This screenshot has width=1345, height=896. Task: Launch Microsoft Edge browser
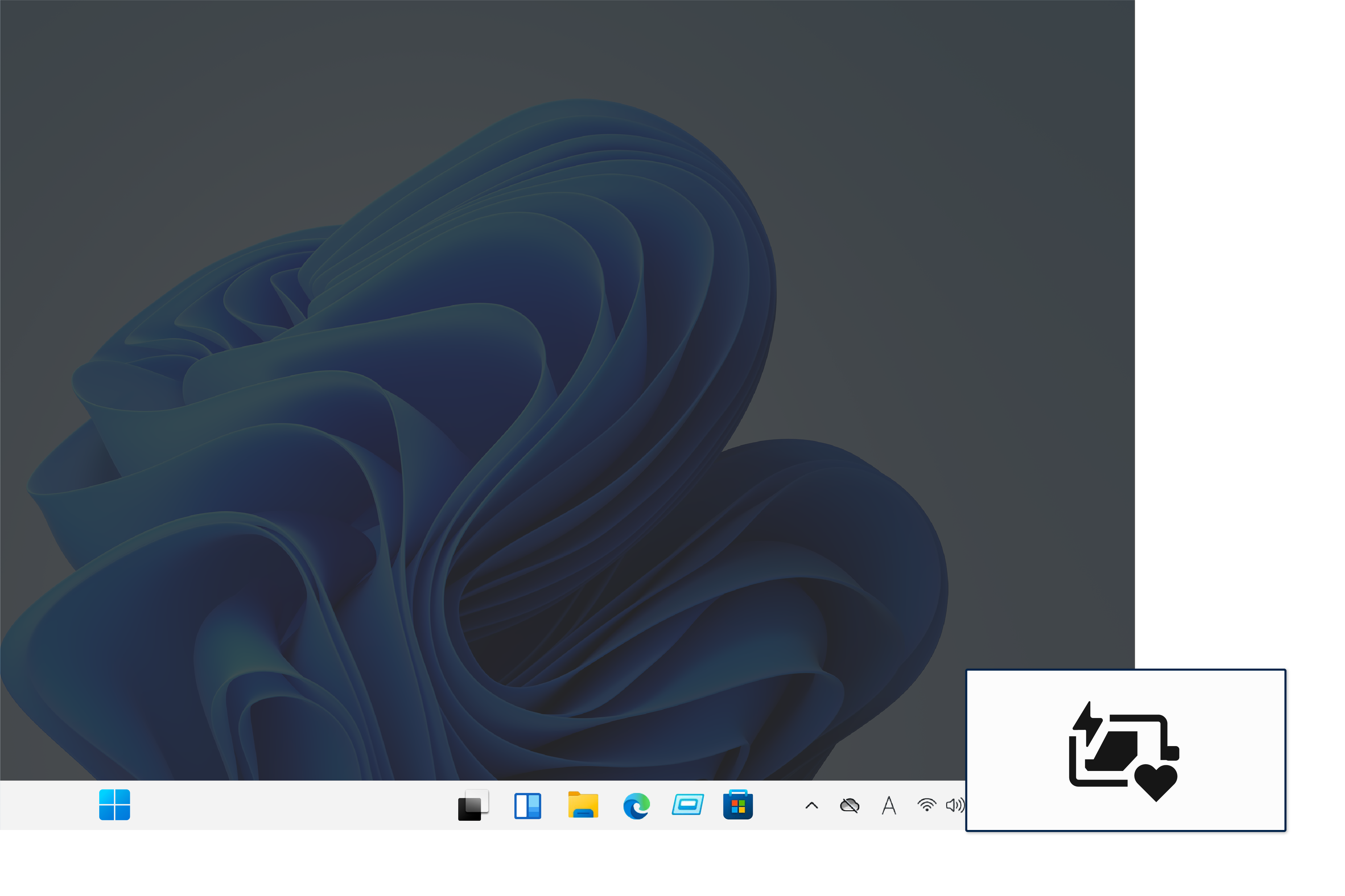(636, 805)
